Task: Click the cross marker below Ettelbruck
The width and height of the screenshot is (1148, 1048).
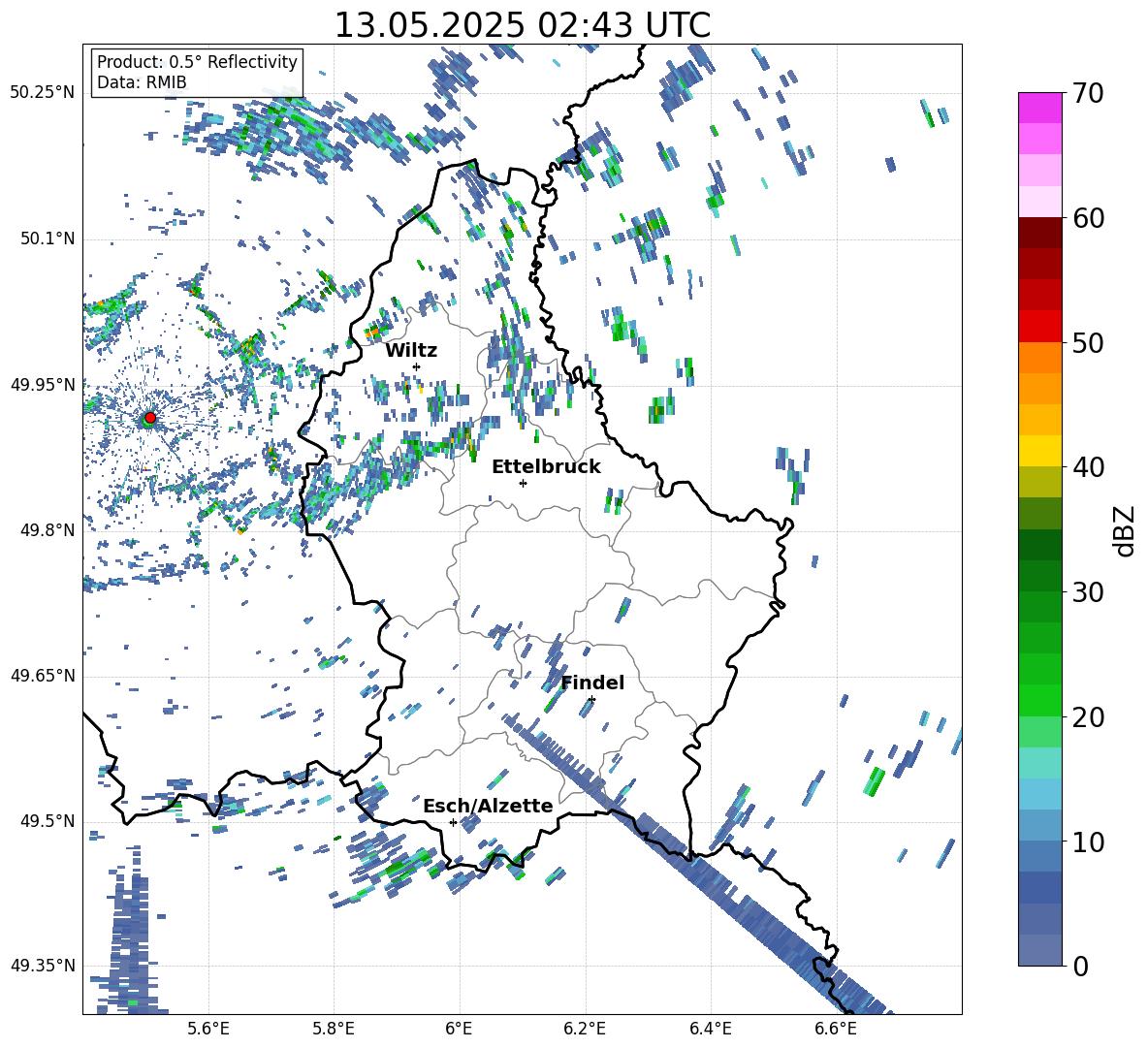Action: tap(523, 483)
